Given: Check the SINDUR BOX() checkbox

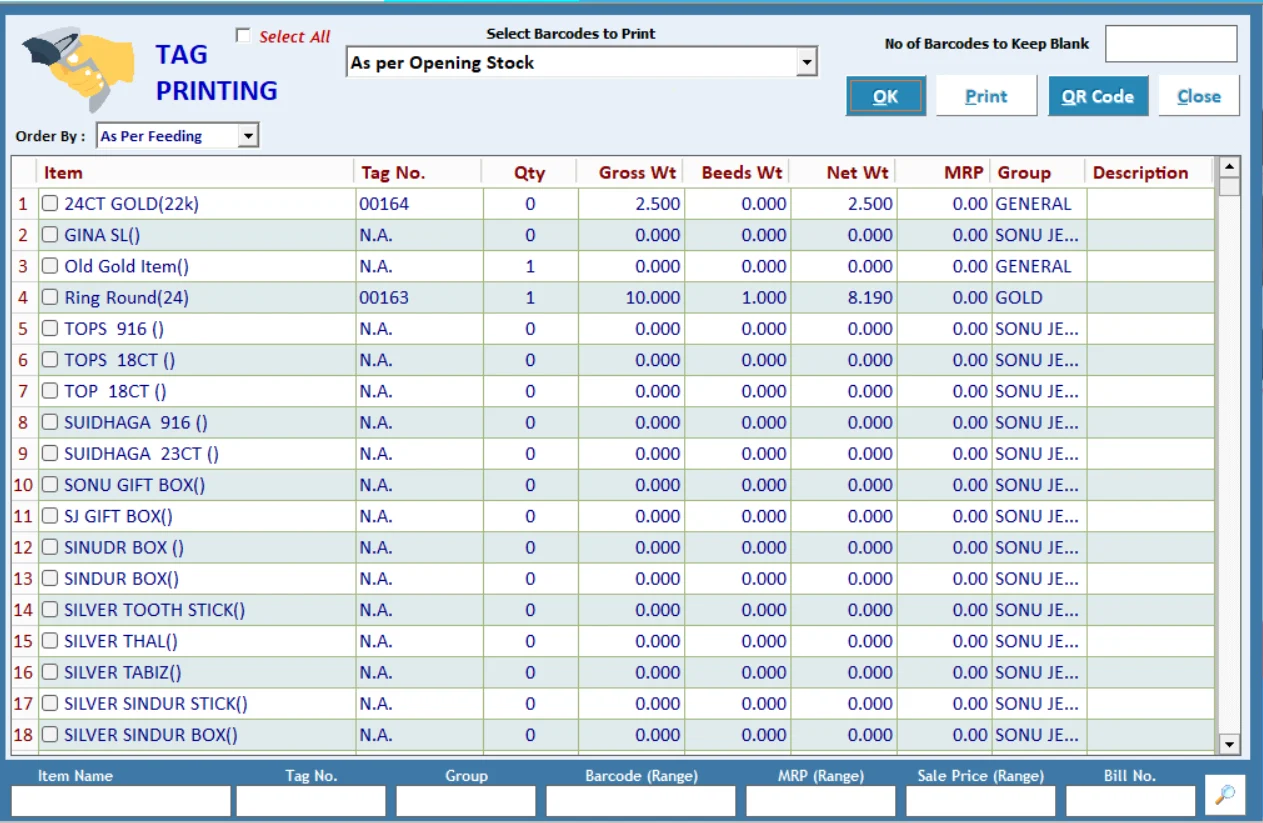Looking at the screenshot, I should 50,579.
